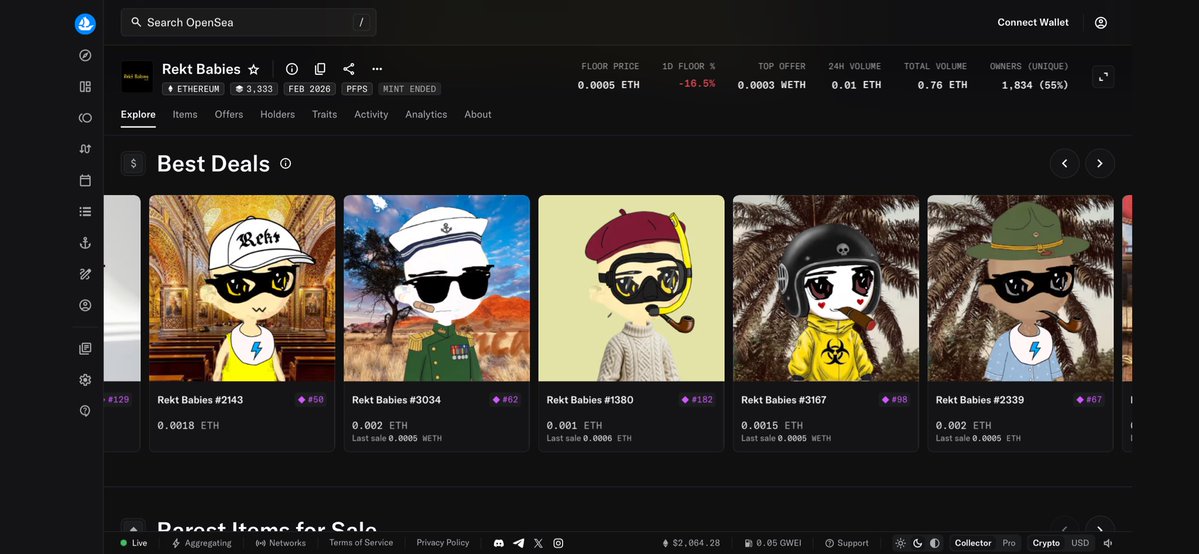Open the Studio pencil icon in sidebar
Image resolution: width=1199 pixels, height=554 pixels.
(x=85, y=274)
